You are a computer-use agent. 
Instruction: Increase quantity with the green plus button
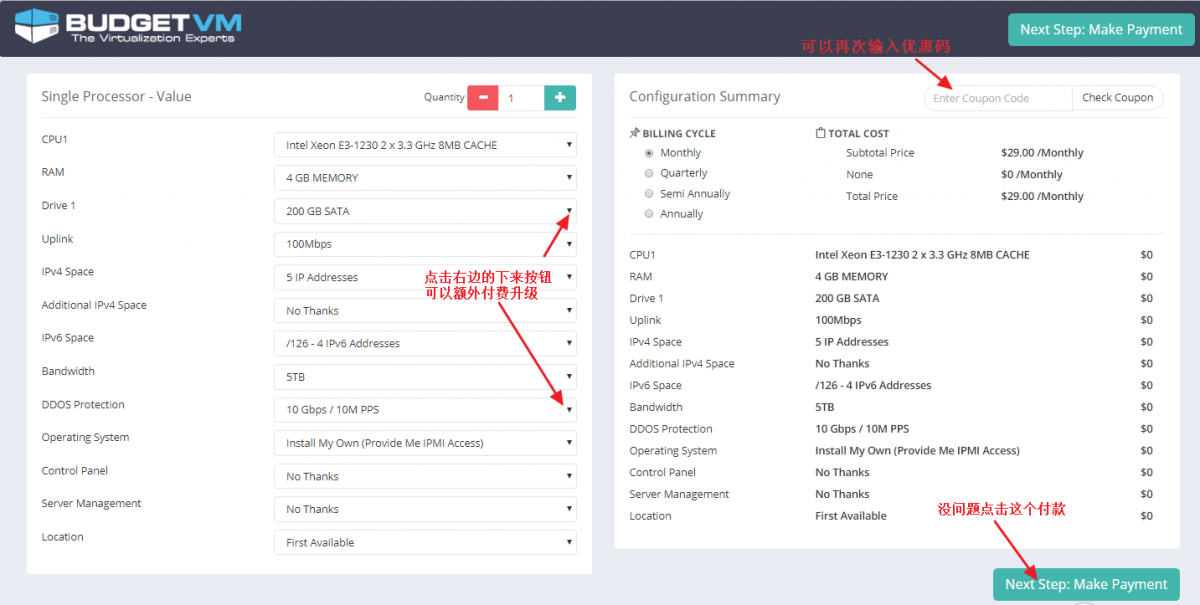click(559, 97)
